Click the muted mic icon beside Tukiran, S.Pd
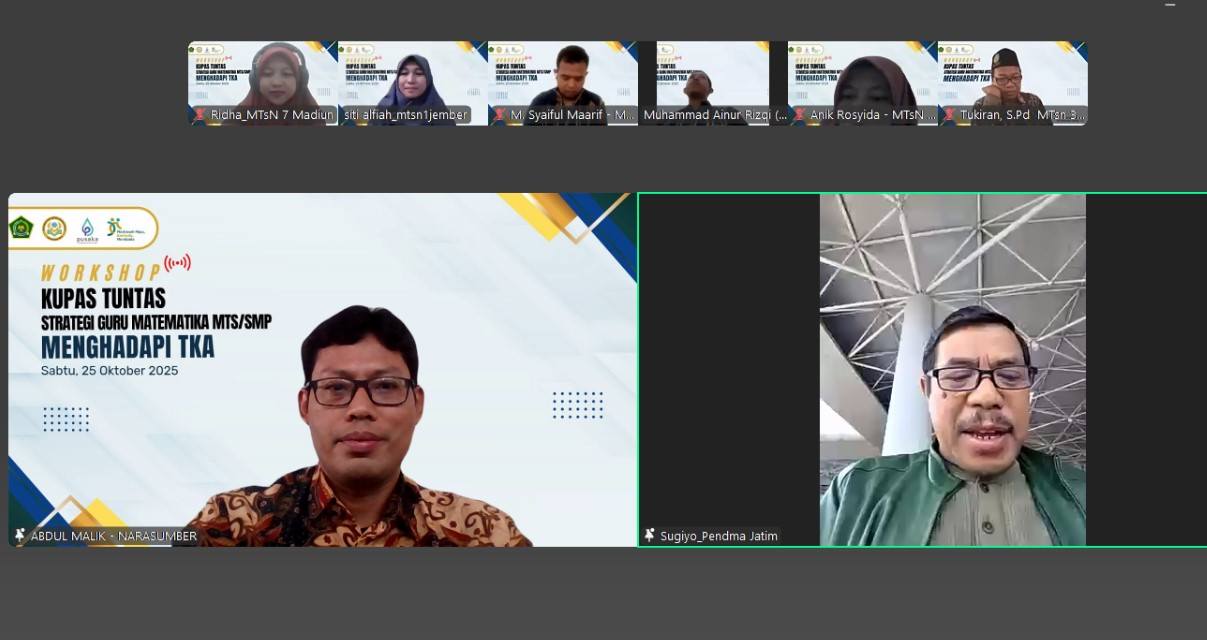1207x640 pixels. (x=950, y=115)
